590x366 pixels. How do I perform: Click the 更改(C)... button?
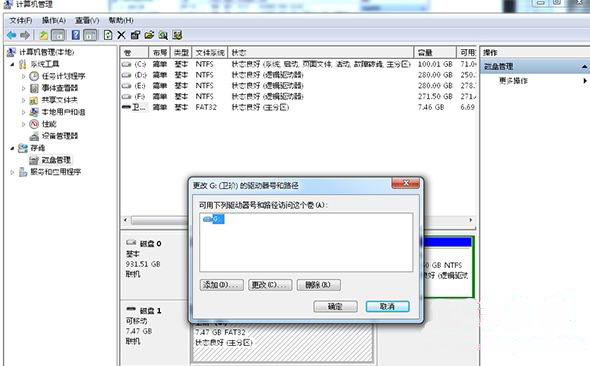[x=270, y=285]
